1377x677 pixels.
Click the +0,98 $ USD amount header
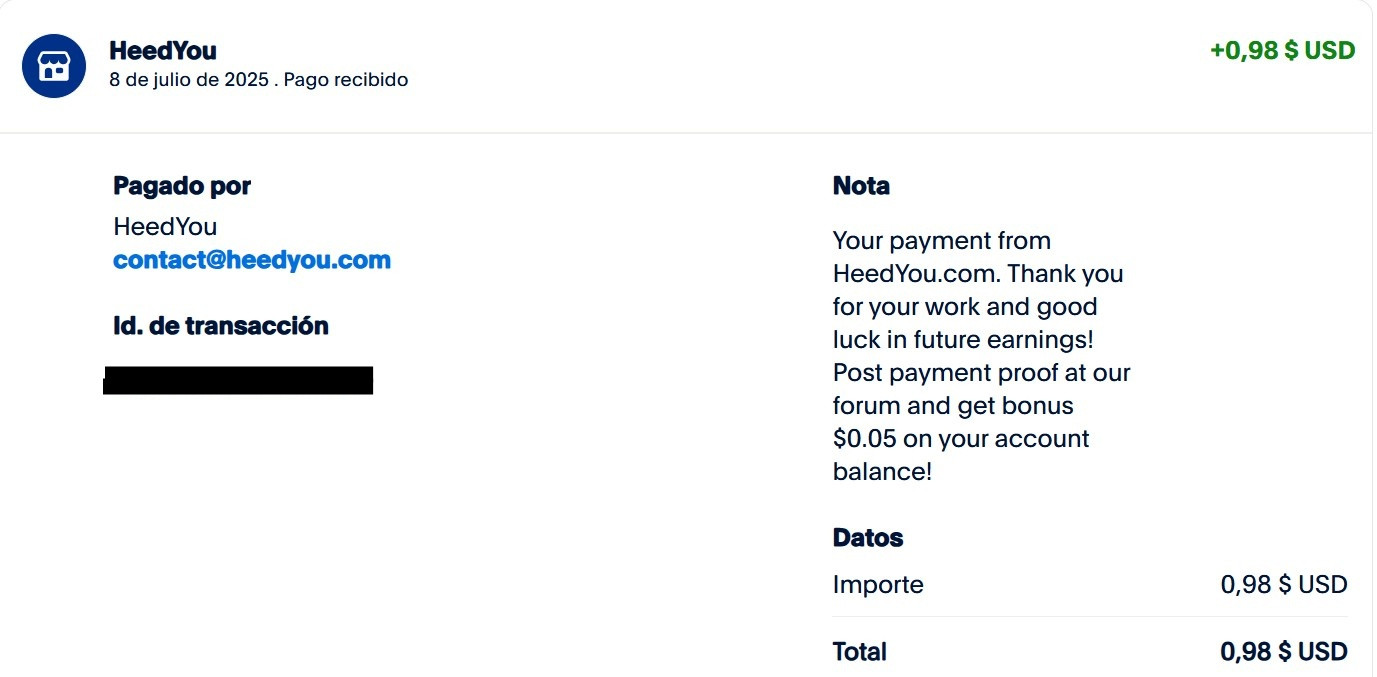1282,50
